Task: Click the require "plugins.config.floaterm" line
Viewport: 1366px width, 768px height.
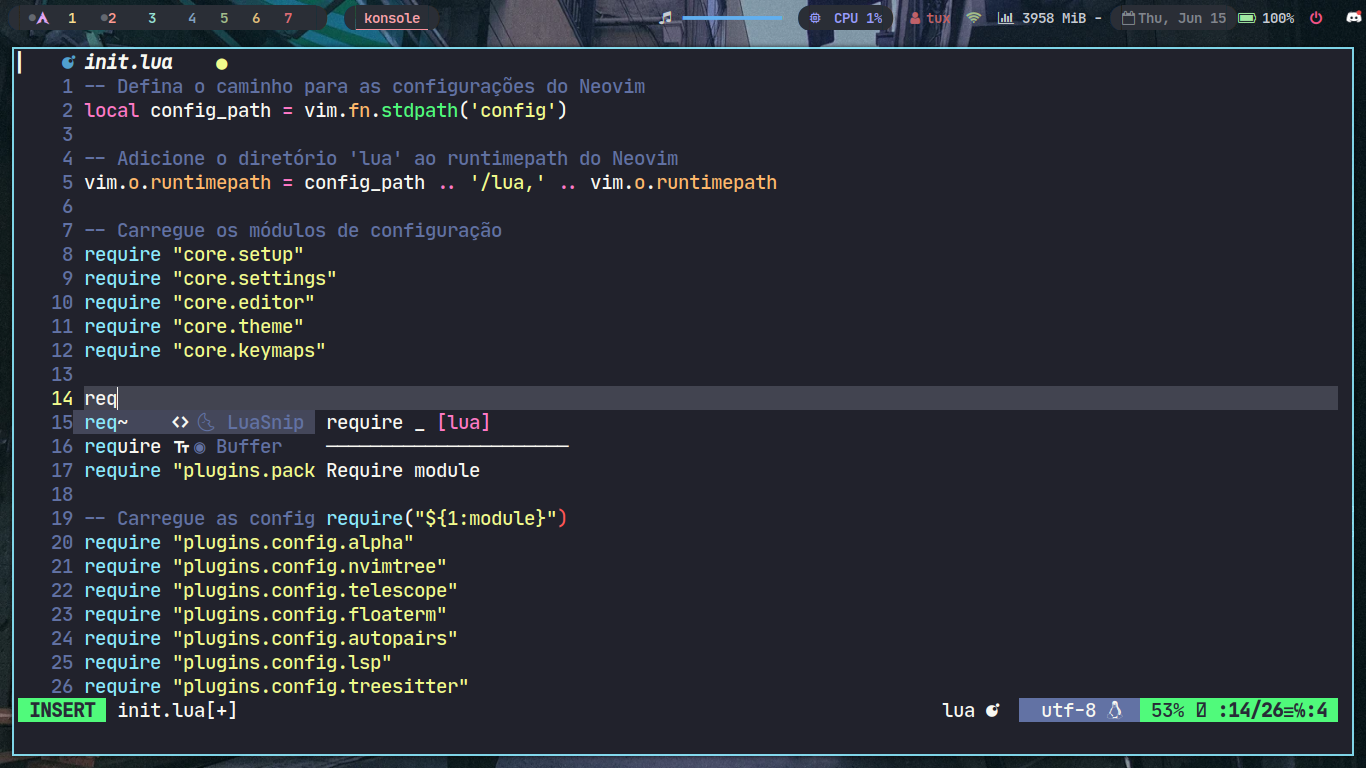Action: (x=265, y=614)
